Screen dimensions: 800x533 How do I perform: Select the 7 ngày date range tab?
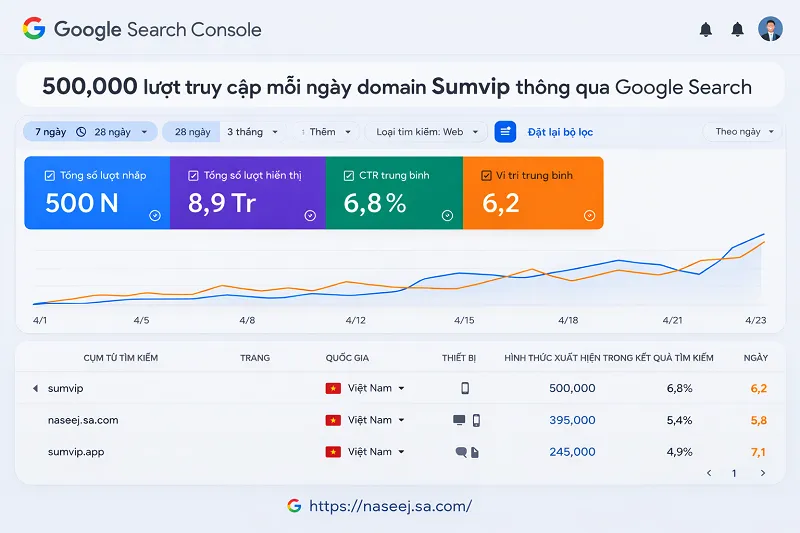point(52,132)
